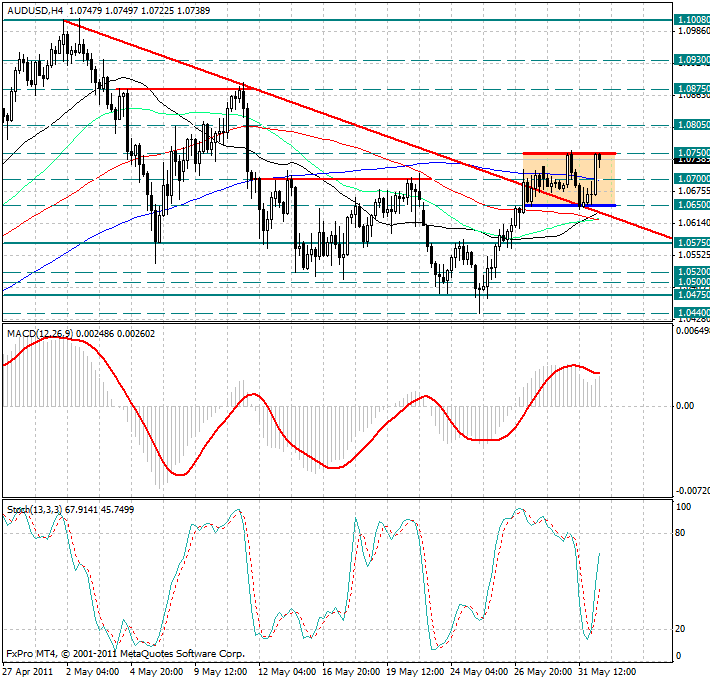The height and width of the screenshot is (679, 710).
Task: Click the 1.0575 price level label
Action: [x=692, y=243]
